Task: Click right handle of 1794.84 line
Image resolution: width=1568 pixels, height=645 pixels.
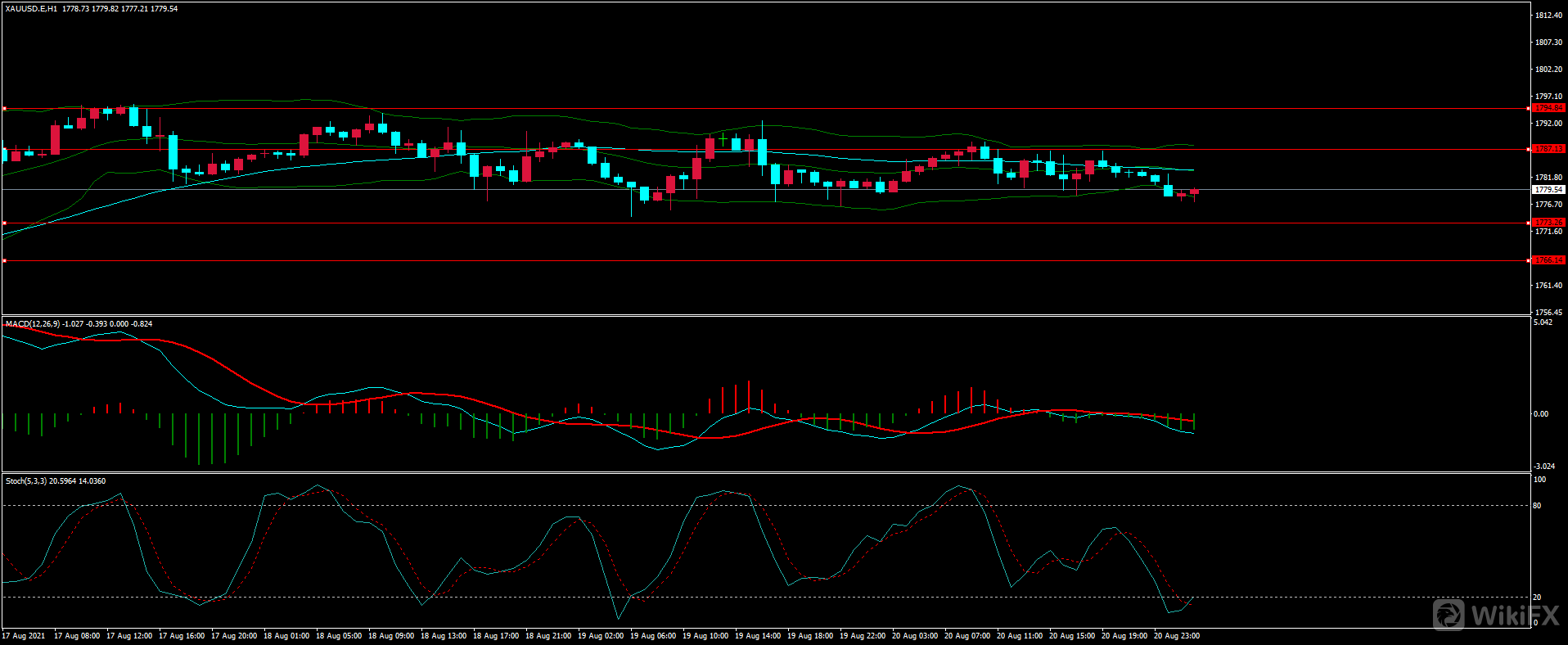Action: pos(1530,108)
